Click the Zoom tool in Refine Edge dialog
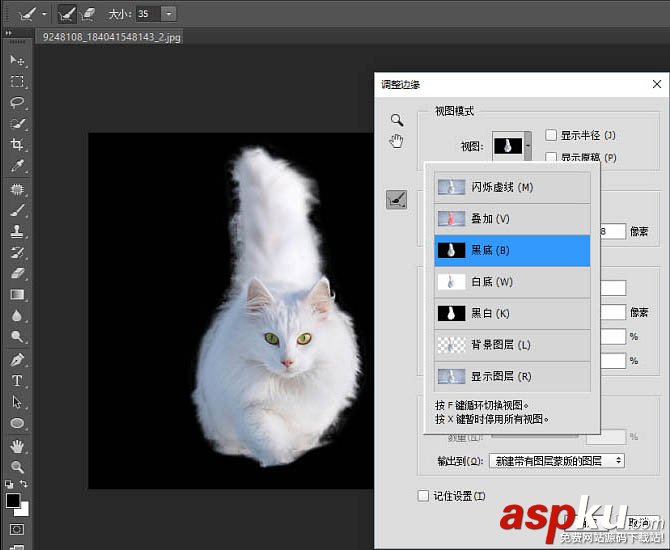The height and width of the screenshot is (550, 670). 397,120
